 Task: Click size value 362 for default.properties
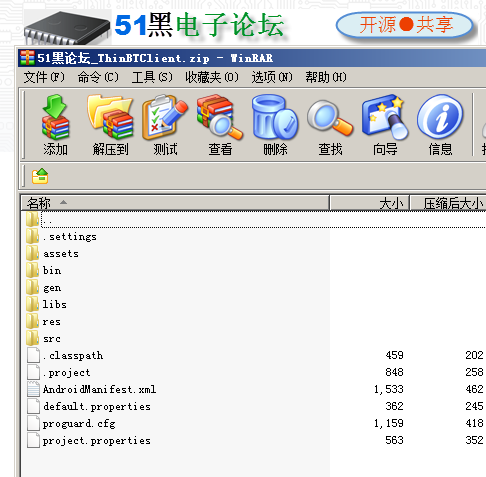point(395,406)
